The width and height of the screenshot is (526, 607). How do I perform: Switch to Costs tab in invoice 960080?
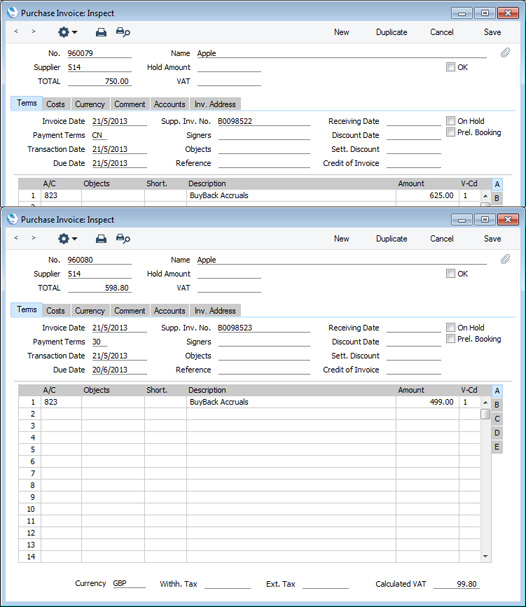point(56,310)
